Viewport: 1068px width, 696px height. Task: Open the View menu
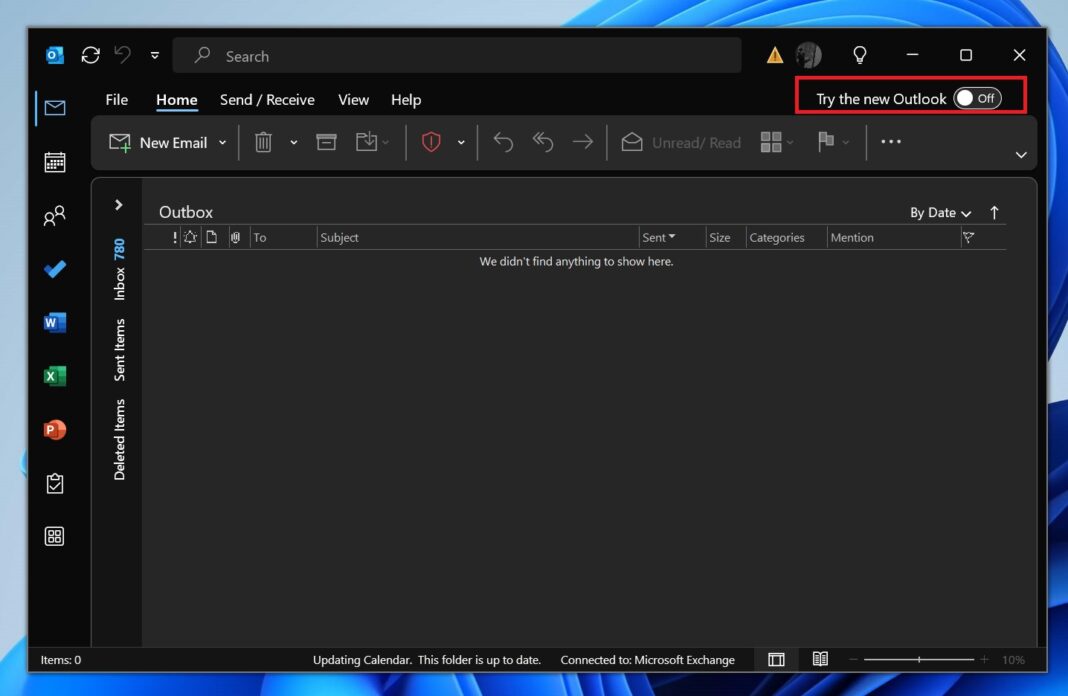[x=353, y=99]
